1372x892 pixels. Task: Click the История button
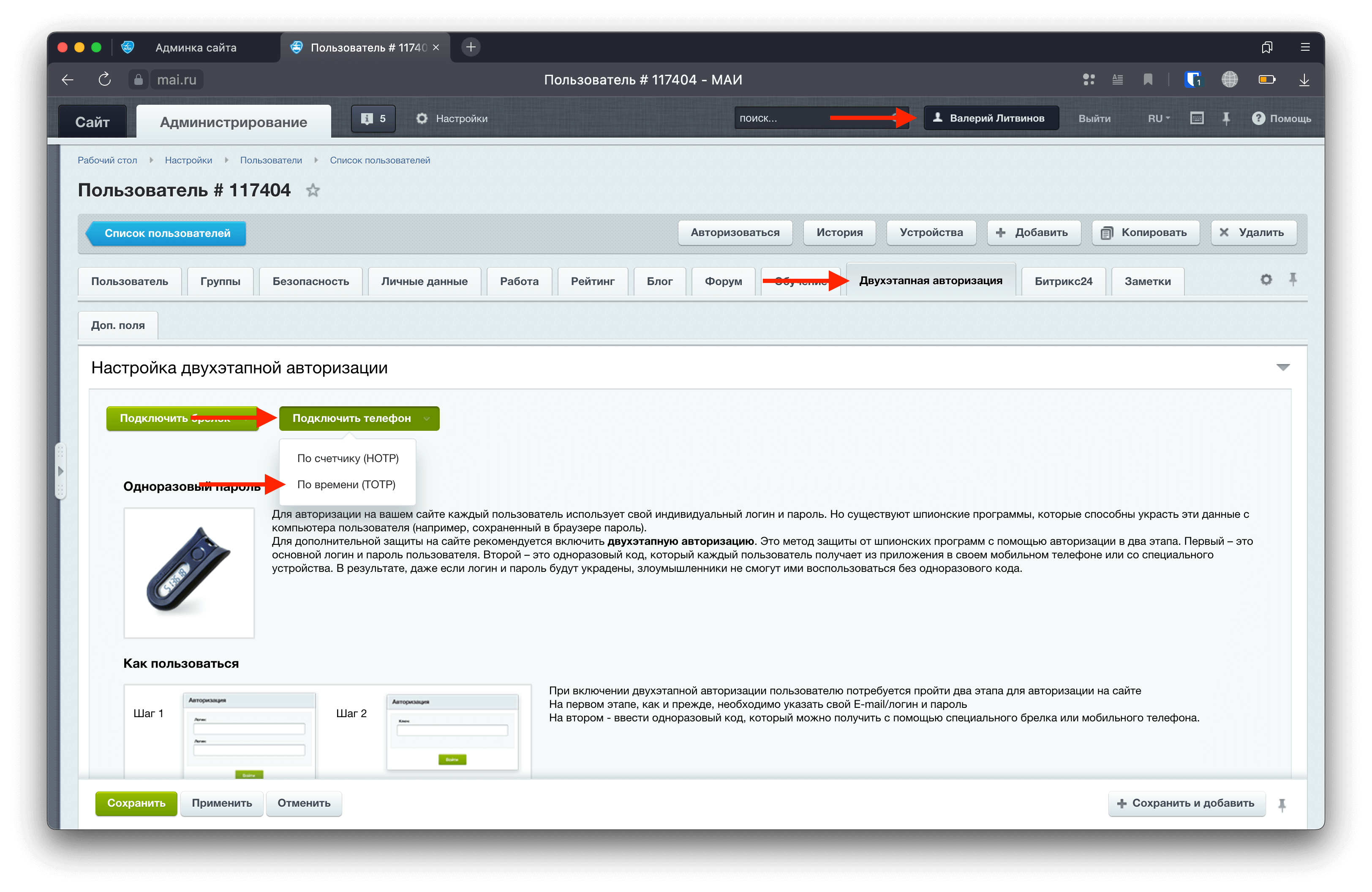(x=839, y=233)
